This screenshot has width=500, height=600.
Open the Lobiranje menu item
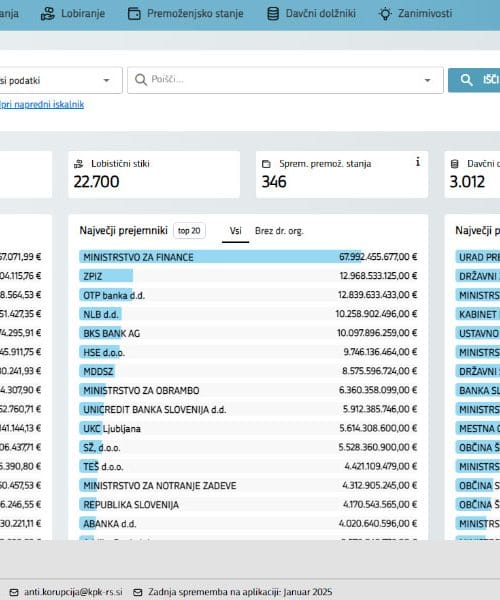click(x=73, y=14)
